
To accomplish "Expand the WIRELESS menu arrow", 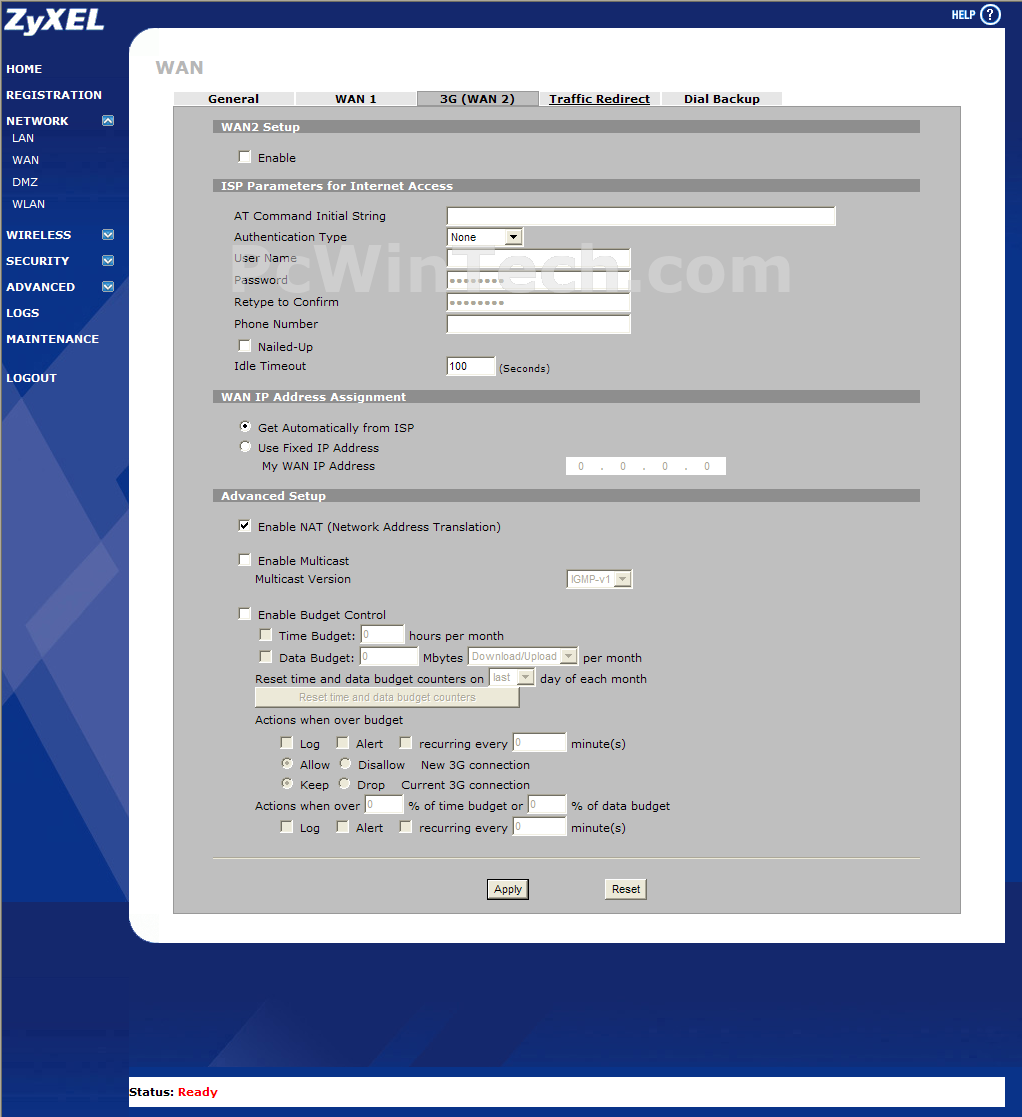I will pyautogui.click(x=108, y=234).
